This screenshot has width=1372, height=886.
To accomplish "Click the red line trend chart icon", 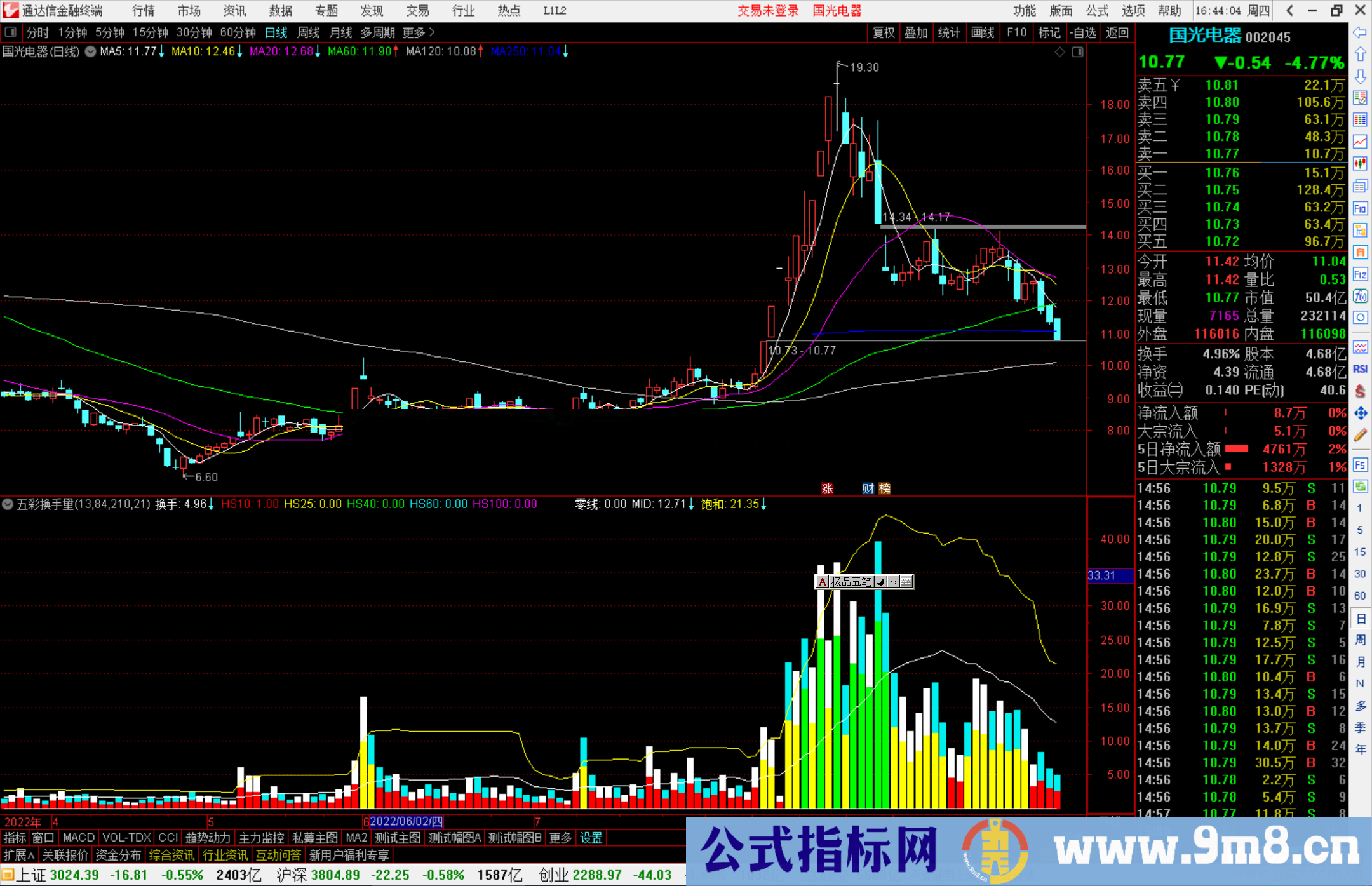I will [x=1360, y=142].
